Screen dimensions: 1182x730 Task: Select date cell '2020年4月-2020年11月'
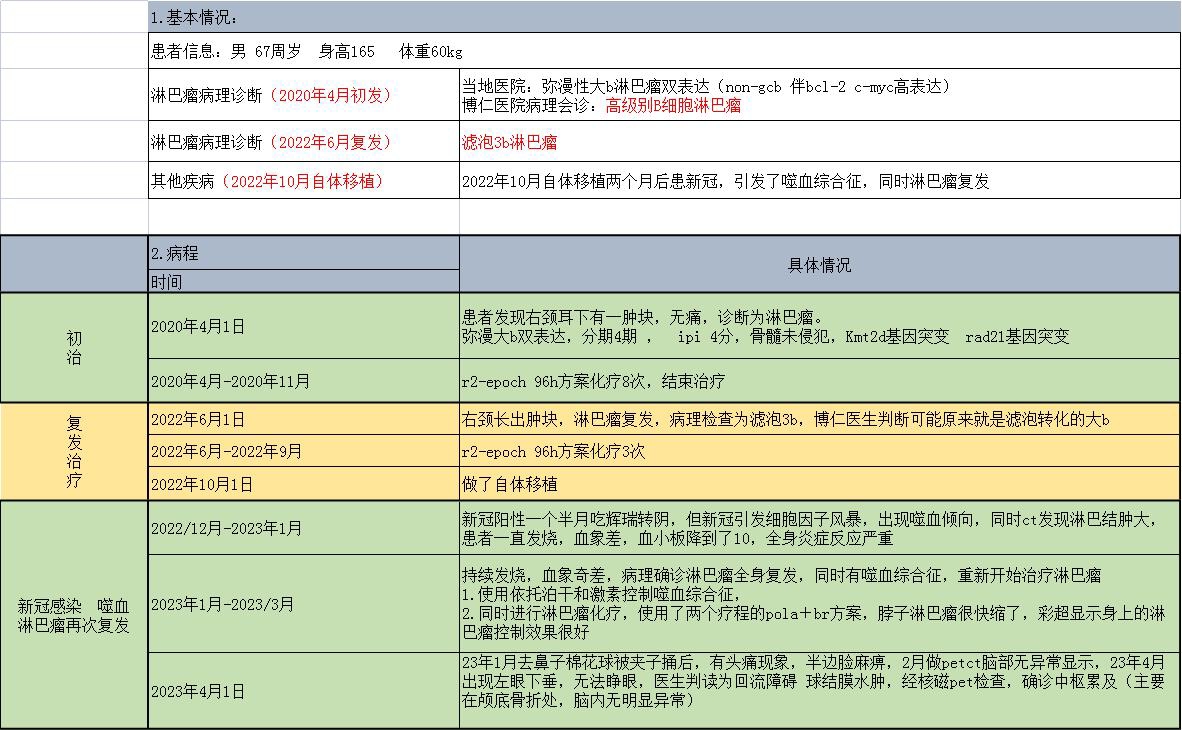[304, 381]
